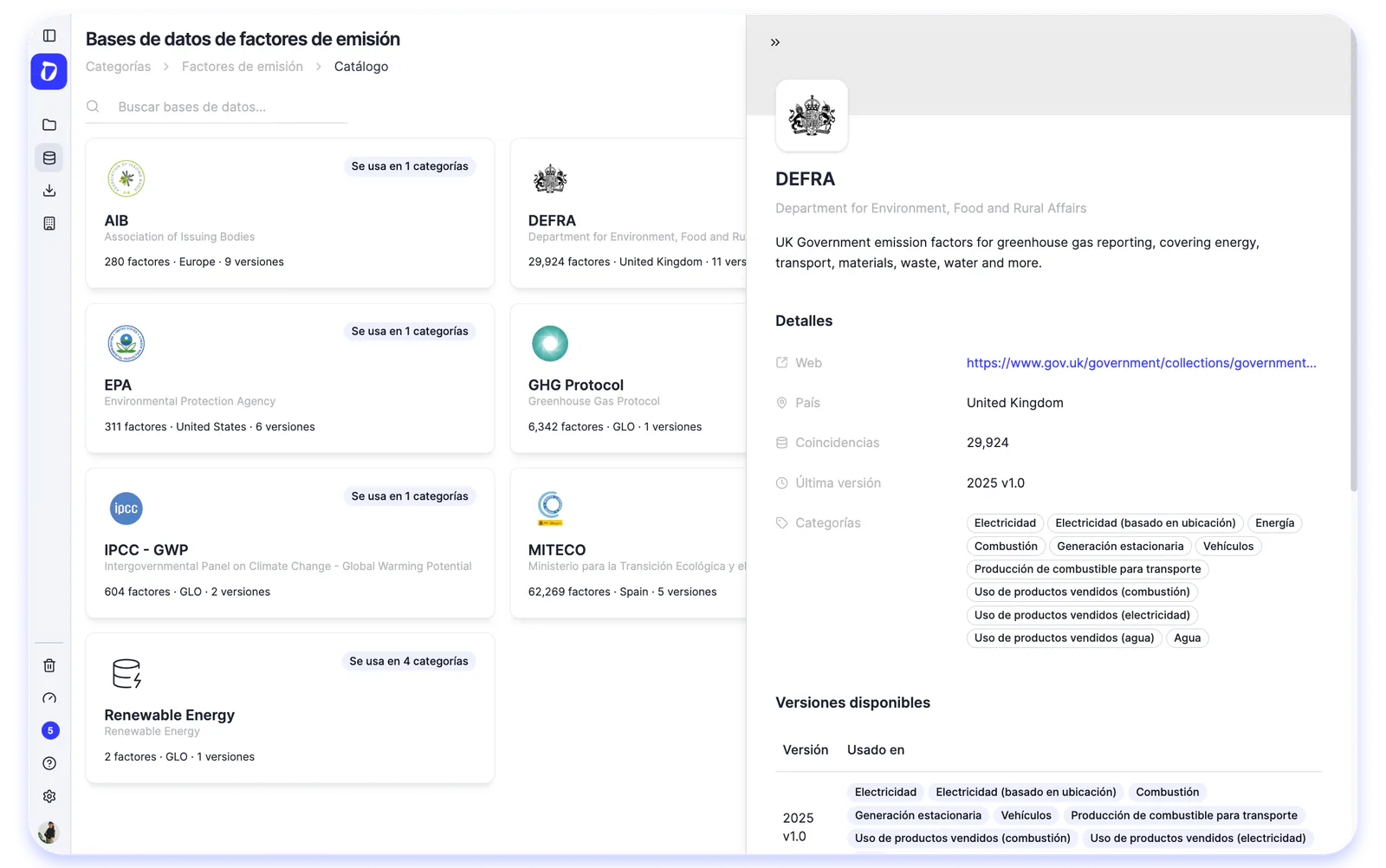Click the Versiones disponibles heading
The image size is (1386, 868).
click(x=853, y=703)
